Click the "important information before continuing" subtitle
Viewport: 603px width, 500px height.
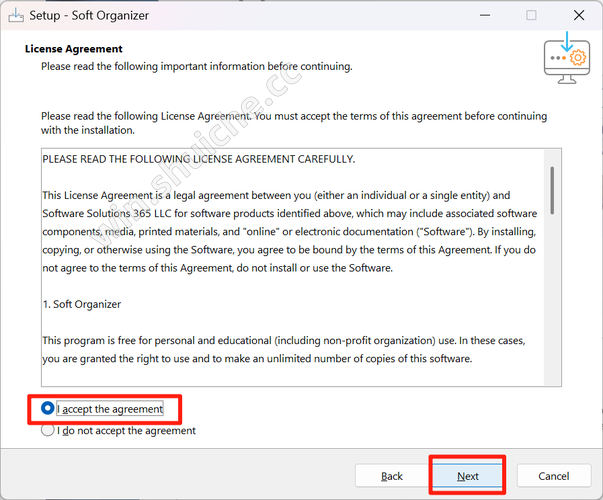click(x=196, y=66)
